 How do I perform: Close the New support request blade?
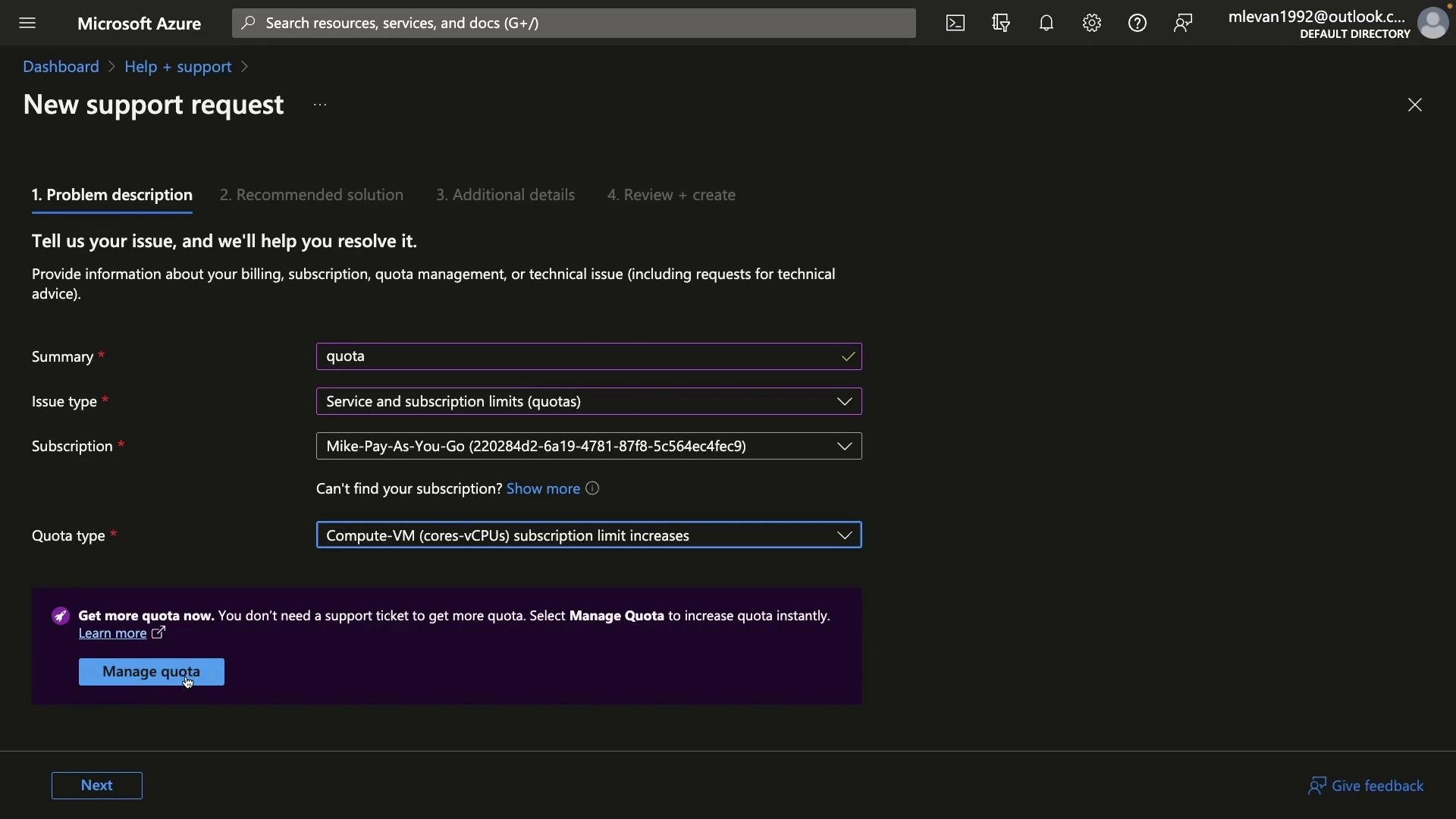1415,105
